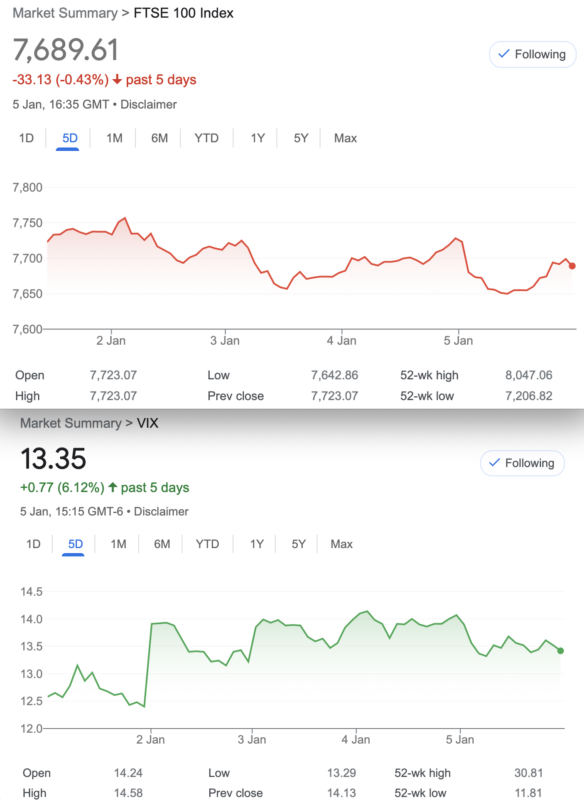The image size is (584, 800).
Task: Select Max range on FTSE chart
Action: pyautogui.click(x=345, y=138)
